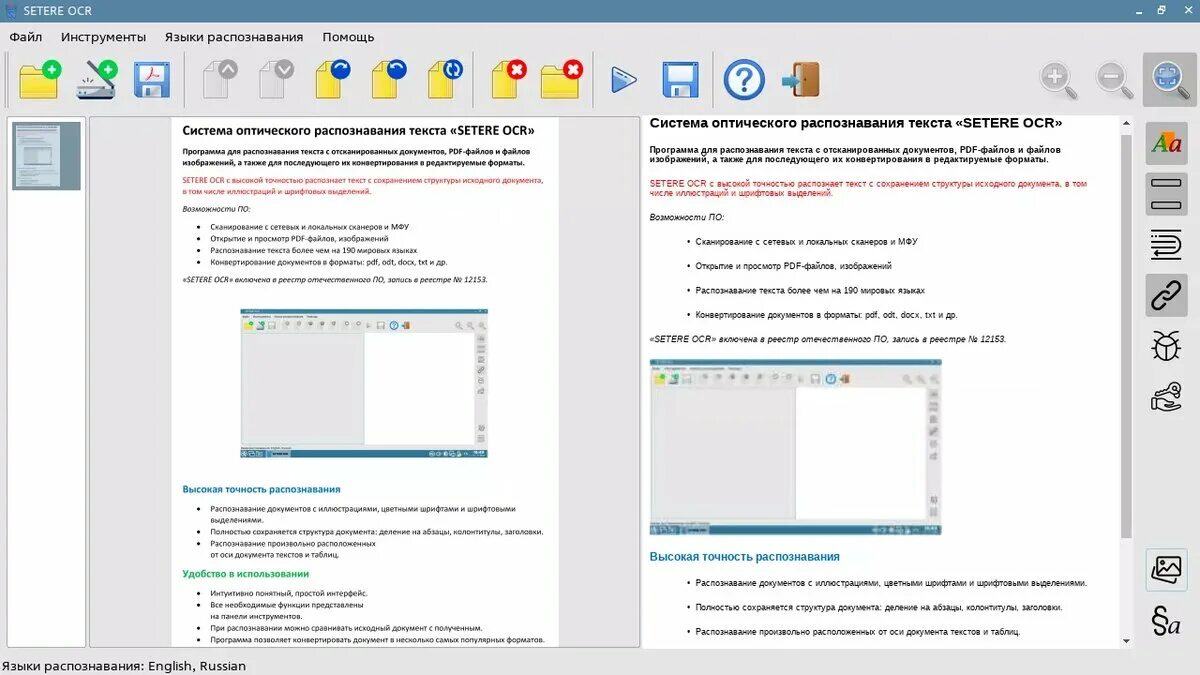Click the scroll up arrow of text pane
Screen dimensions: 1200x675
coord(1126,124)
